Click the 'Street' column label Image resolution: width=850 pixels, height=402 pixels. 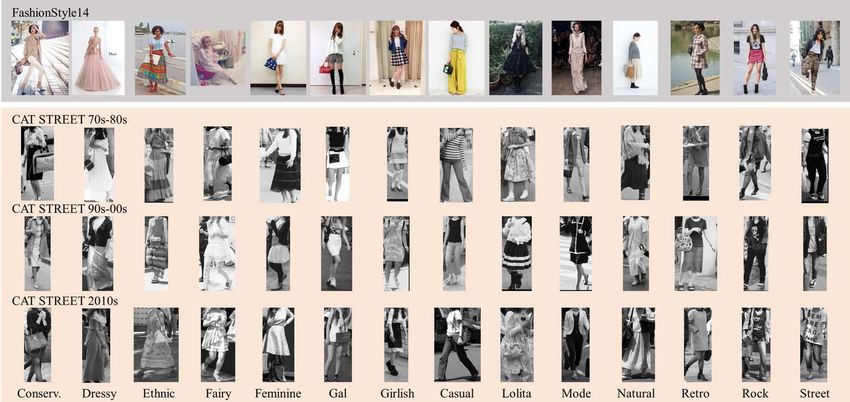814,393
